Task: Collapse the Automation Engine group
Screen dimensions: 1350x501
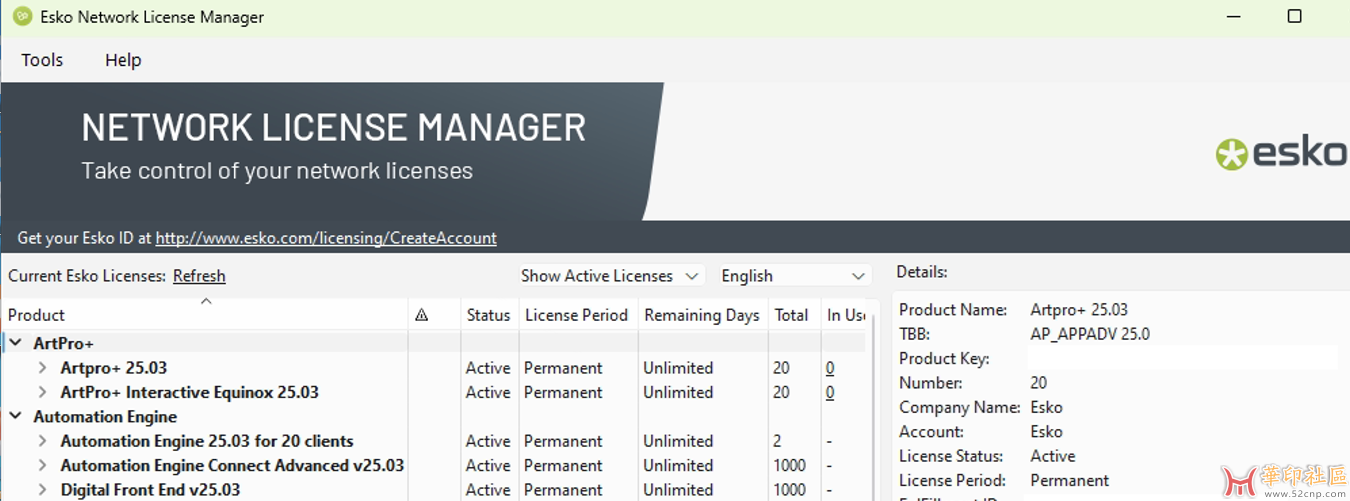Action: [16, 417]
